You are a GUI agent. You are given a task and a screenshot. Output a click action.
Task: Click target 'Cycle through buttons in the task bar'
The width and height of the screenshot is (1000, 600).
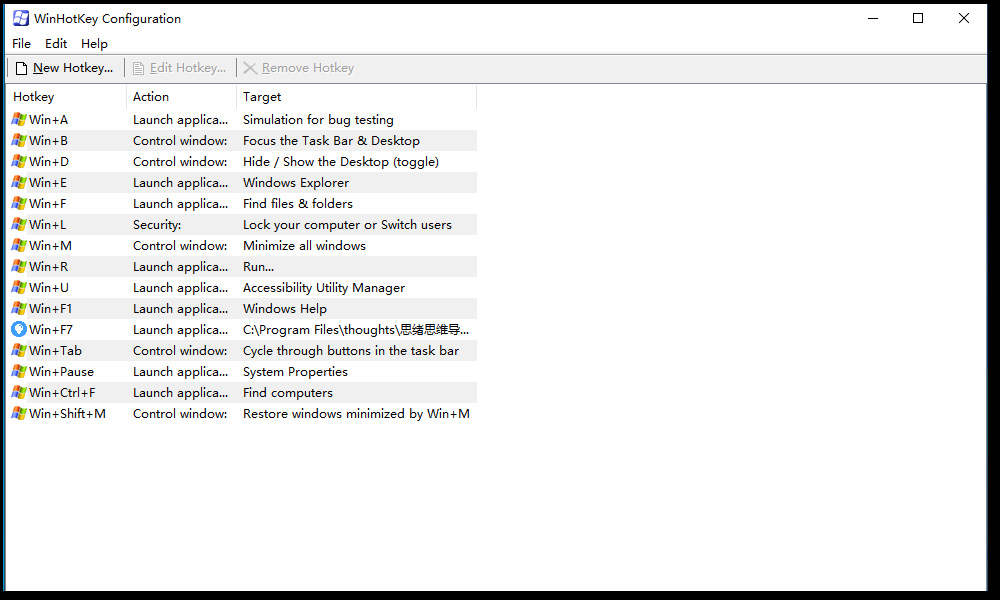click(351, 351)
